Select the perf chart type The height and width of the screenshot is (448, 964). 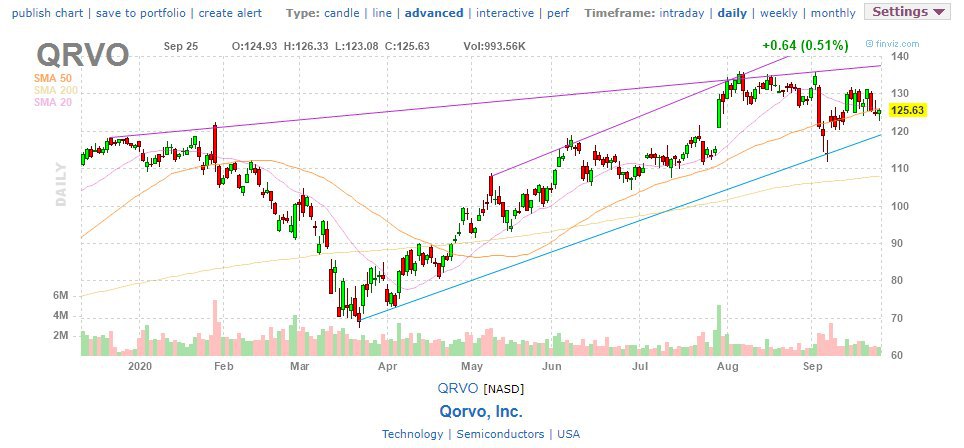pyautogui.click(x=557, y=13)
